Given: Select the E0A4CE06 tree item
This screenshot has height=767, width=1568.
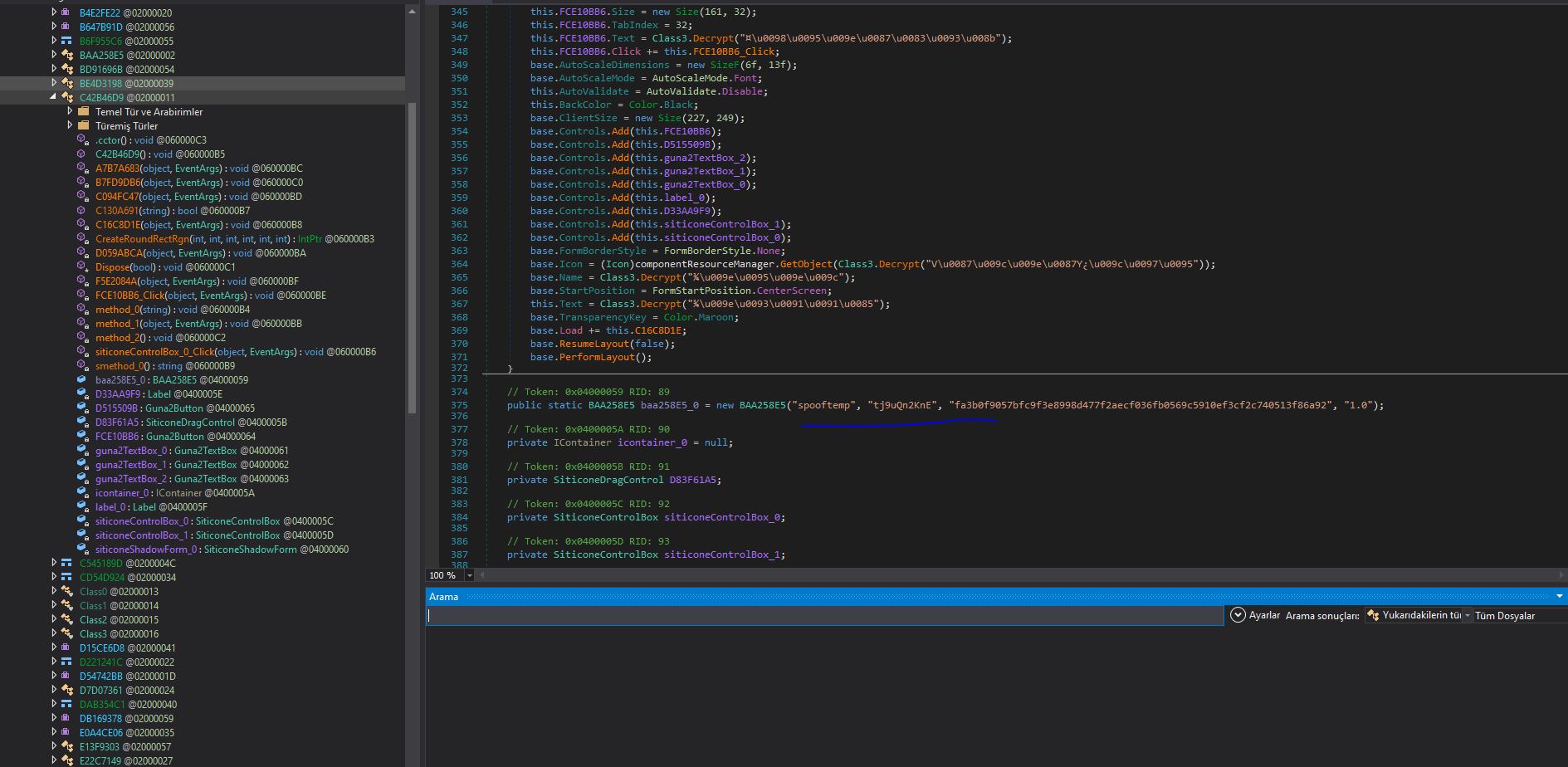Looking at the screenshot, I should (127, 733).
